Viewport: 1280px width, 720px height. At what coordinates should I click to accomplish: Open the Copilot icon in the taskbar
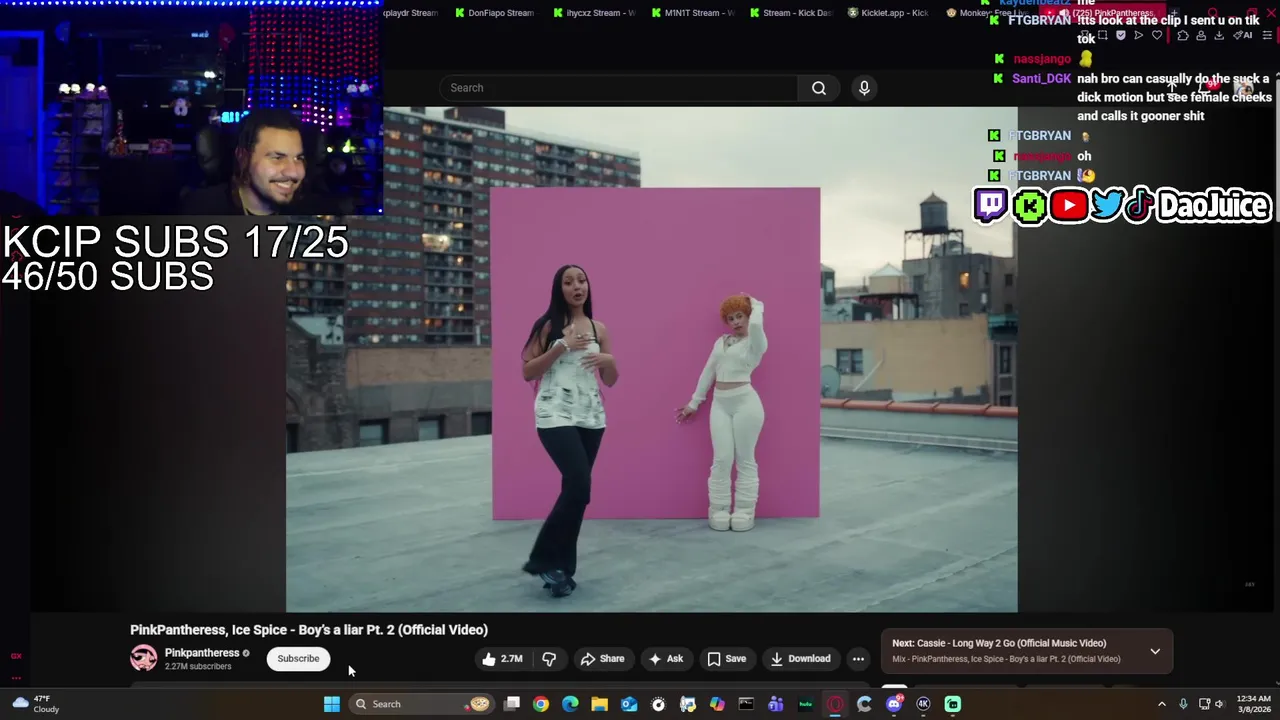(x=717, y=704)
